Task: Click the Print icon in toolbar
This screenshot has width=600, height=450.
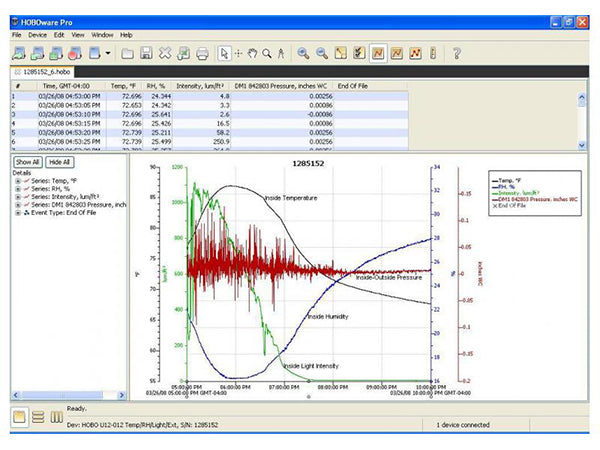Action: pyautogui.click(x=202, y=53)
